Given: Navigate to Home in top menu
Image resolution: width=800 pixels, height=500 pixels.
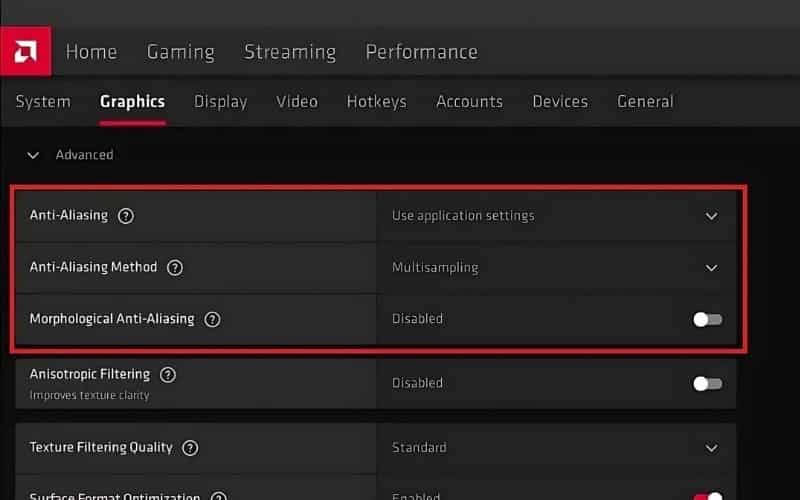Looking at the screenshot, I should coord(91,52).
